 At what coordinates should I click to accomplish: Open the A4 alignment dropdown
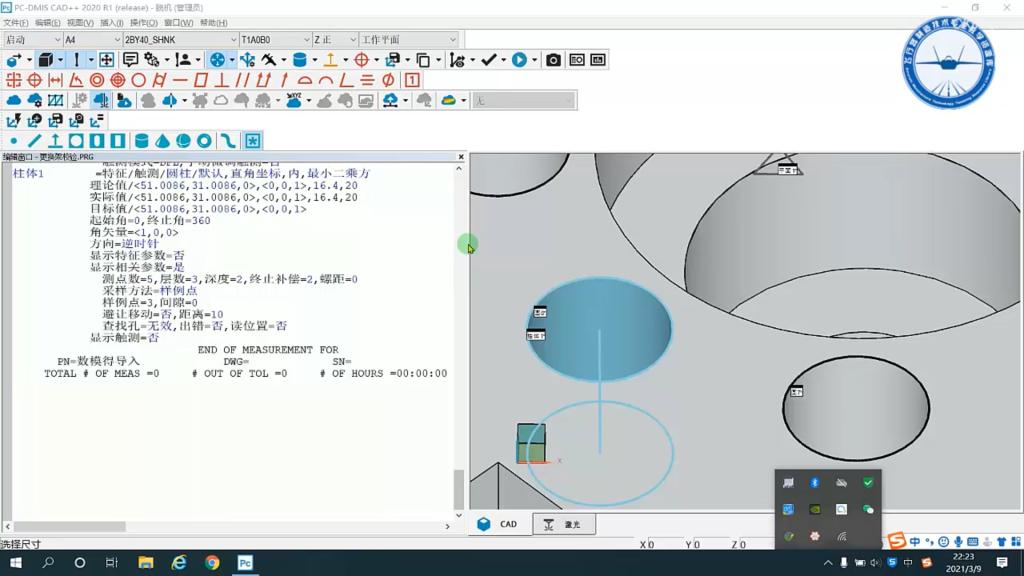point(93,40)
